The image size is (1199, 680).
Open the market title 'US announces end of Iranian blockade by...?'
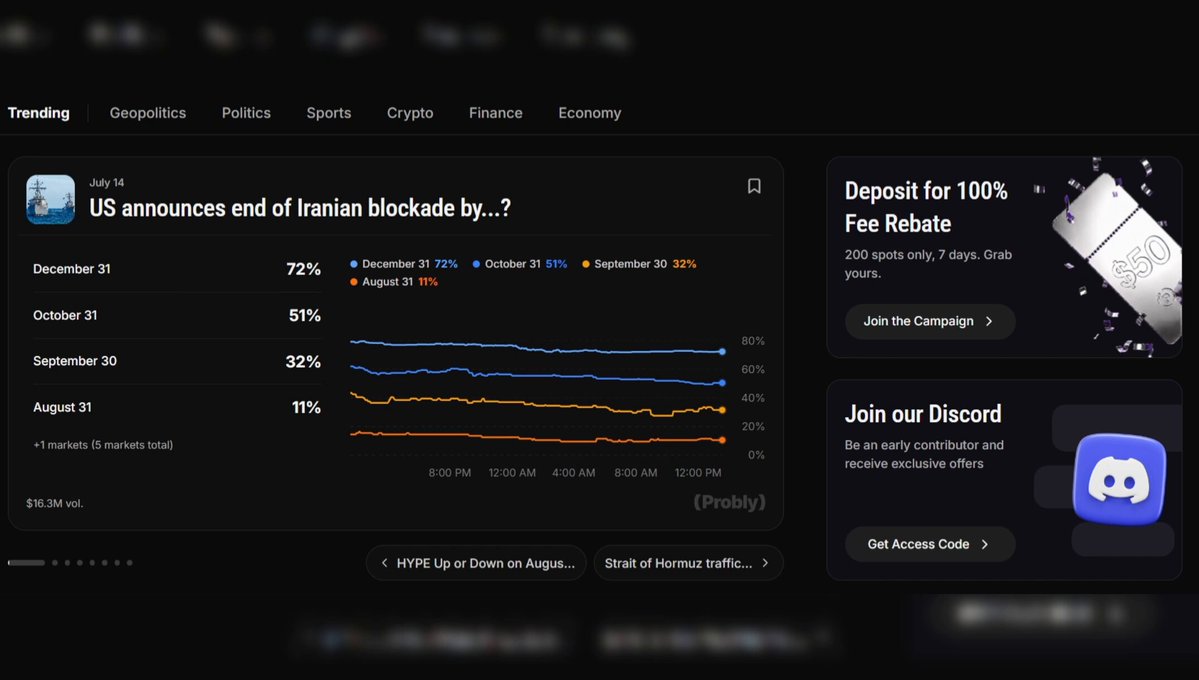pyautogui.click(x=300, y=208)
